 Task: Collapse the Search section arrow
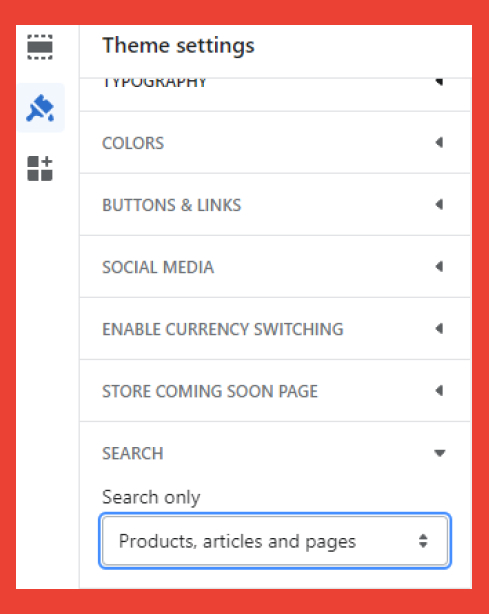[440, 453]
